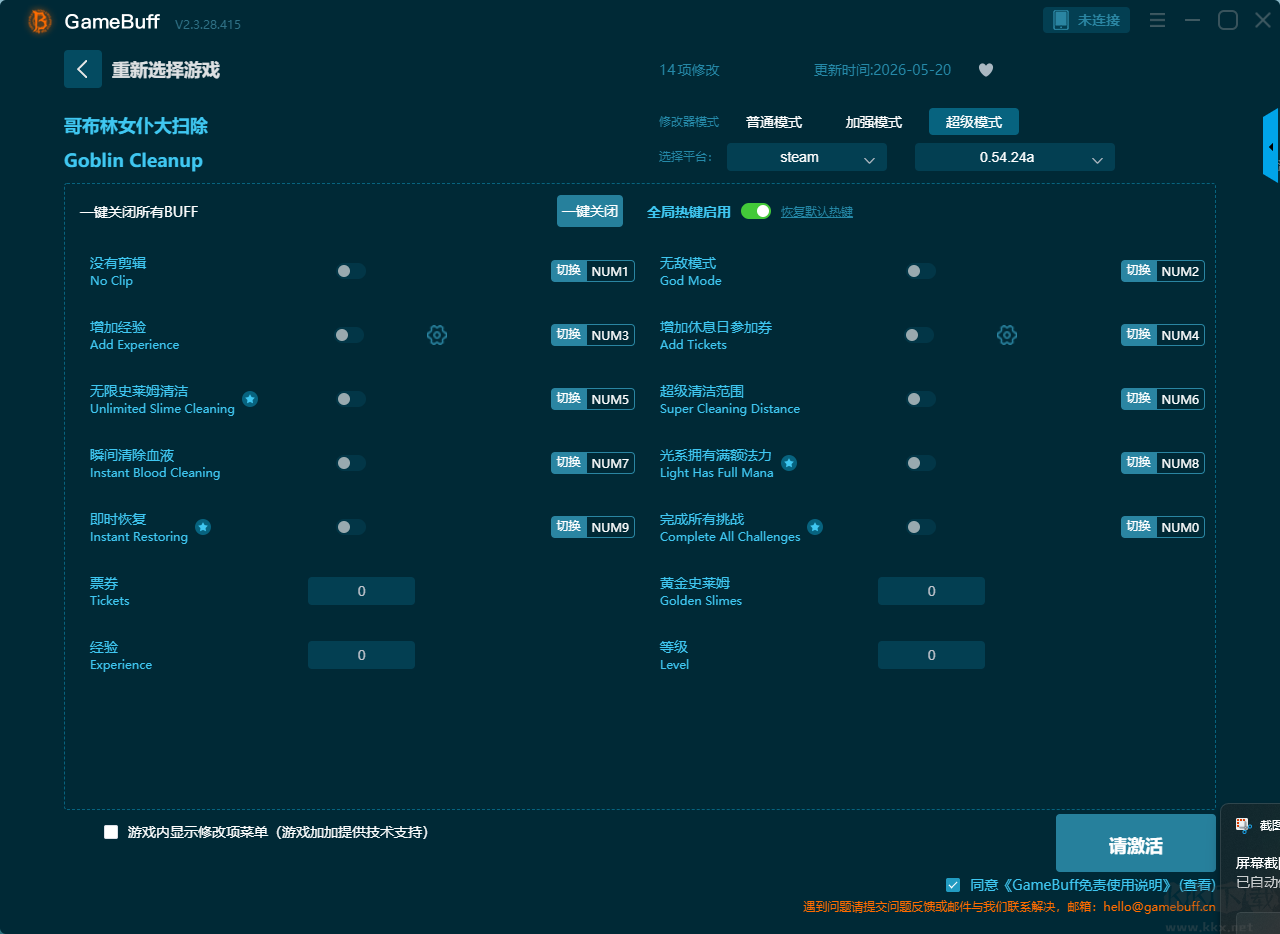Click the 更新时间:2026-05-20 text
This screenshot has height=934, width=1280.
(x=883, y=70)
